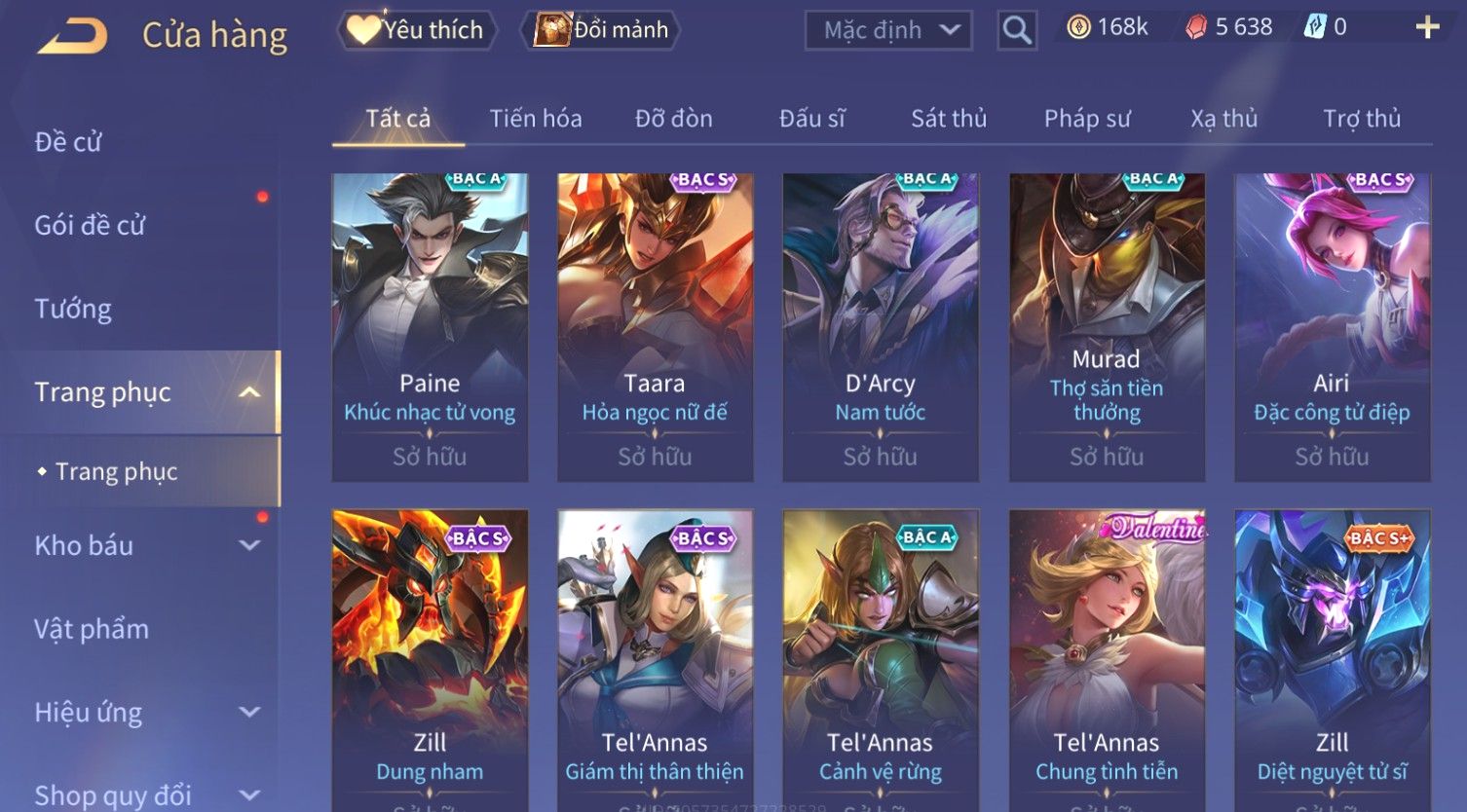Click the gold coin icon showing 168k
The image size is (1467, 812).
(1078, 27)
